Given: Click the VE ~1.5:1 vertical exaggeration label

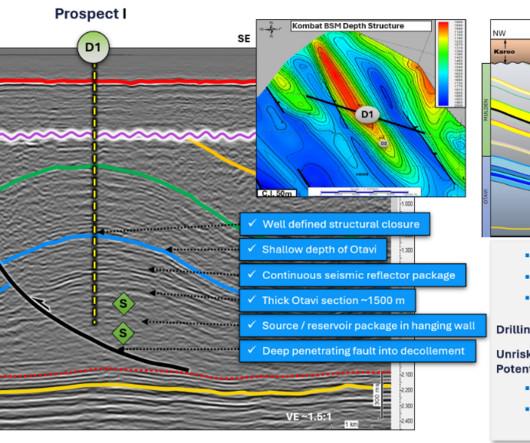Looking at the screenshot, I should tap(308, 417).
